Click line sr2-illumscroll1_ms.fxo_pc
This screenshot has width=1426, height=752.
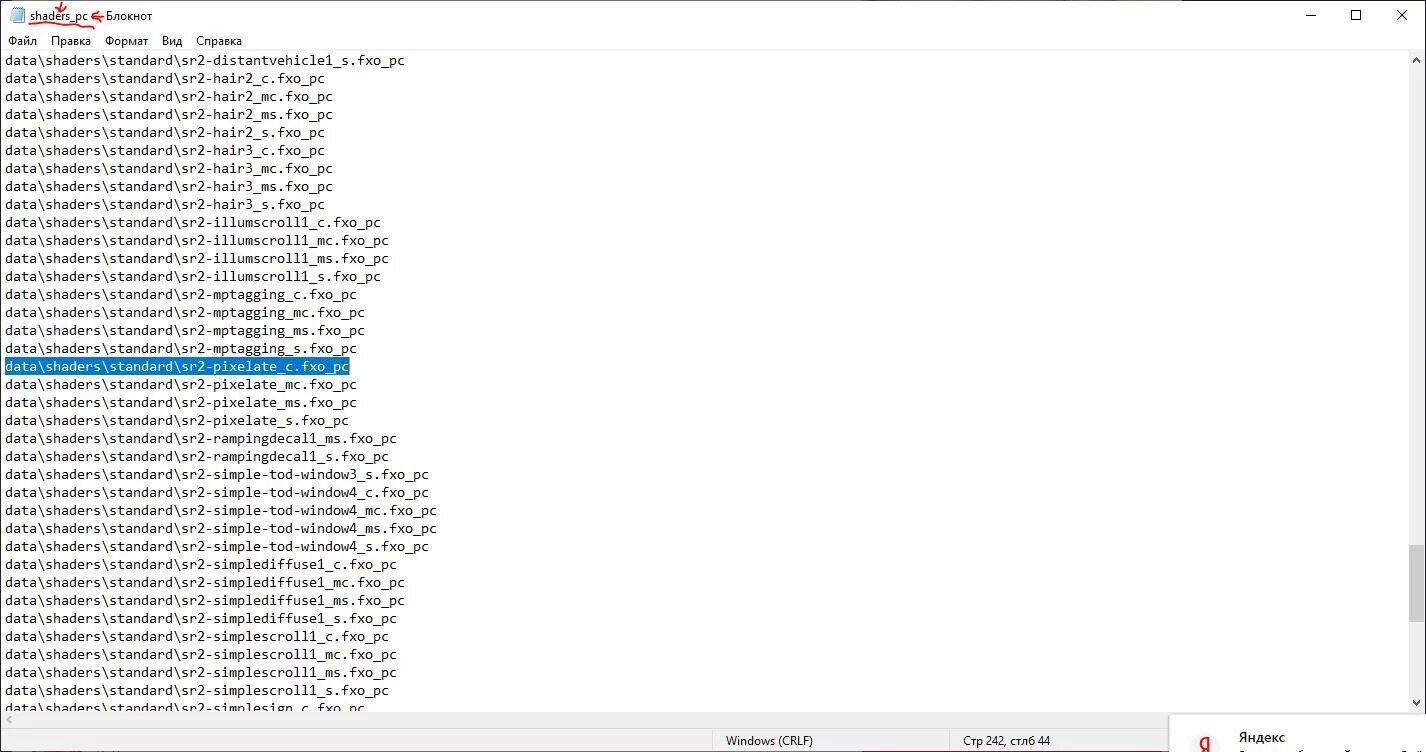tap(197, 259)
